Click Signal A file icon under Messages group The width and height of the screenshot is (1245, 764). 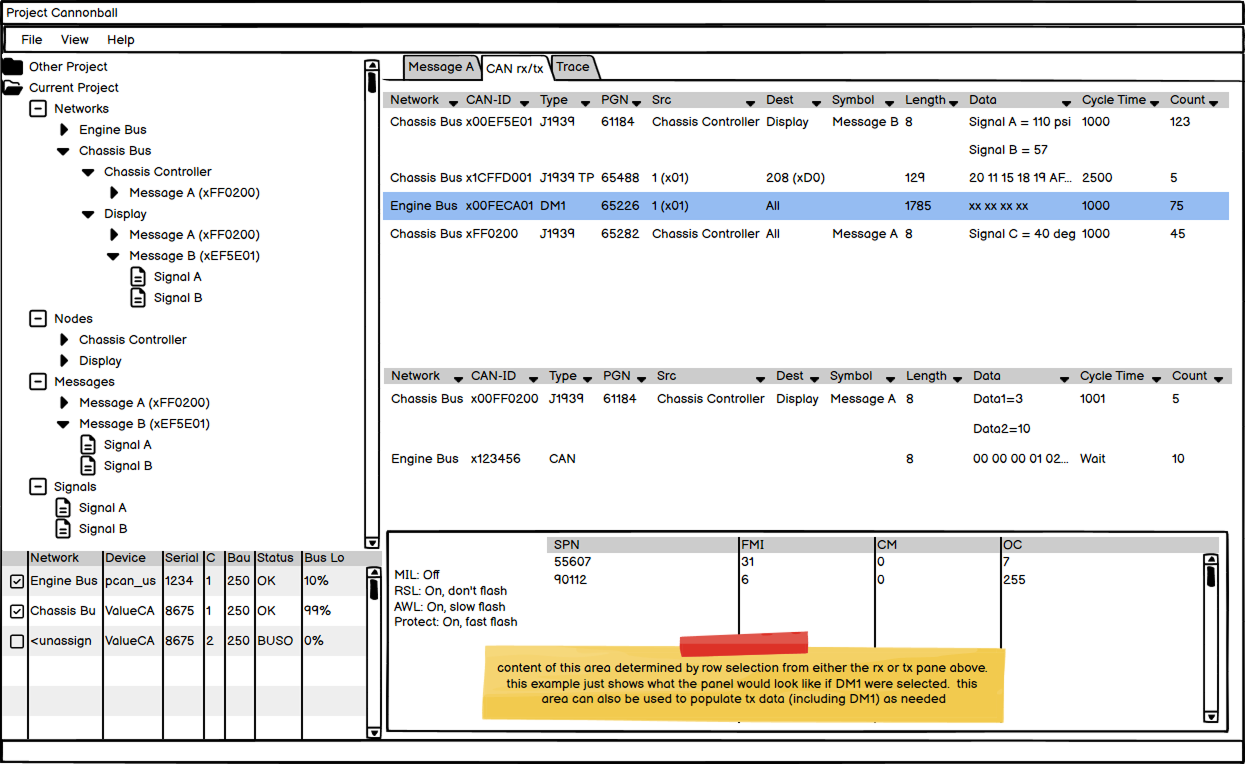88,445
